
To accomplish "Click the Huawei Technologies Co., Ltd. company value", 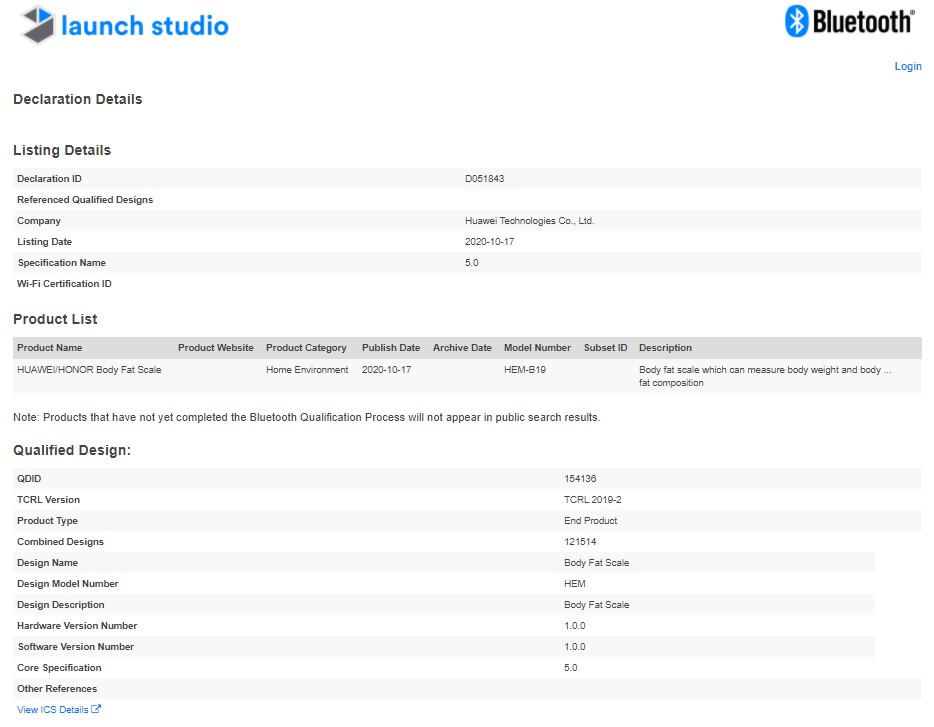I will coord(529,221).
